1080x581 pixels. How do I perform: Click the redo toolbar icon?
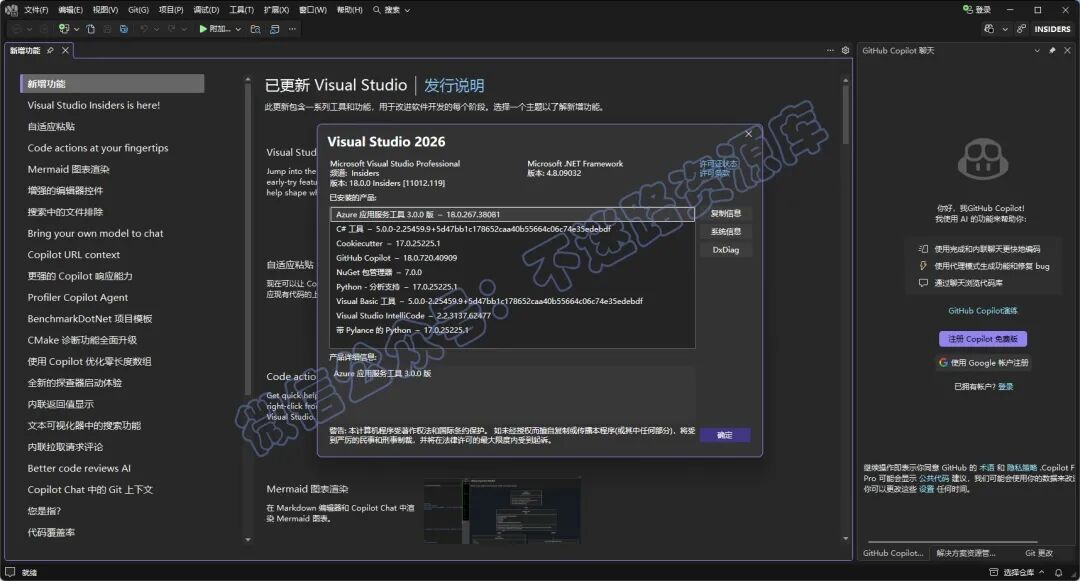click(172, 29)
